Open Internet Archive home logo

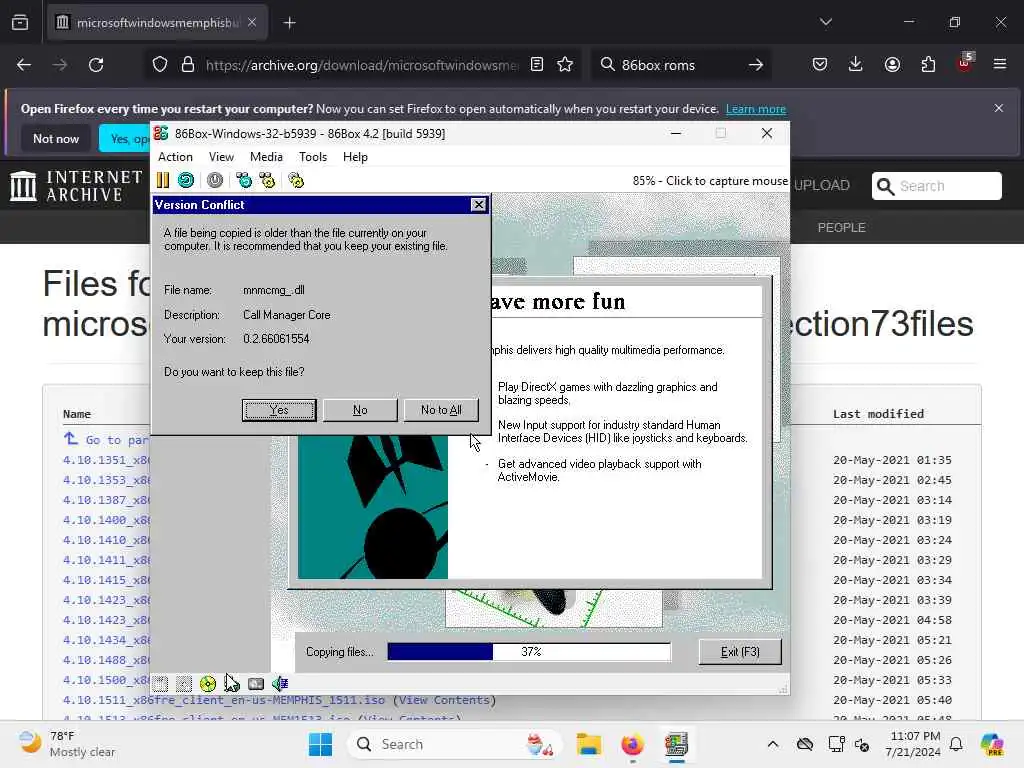tap(76, 185)
